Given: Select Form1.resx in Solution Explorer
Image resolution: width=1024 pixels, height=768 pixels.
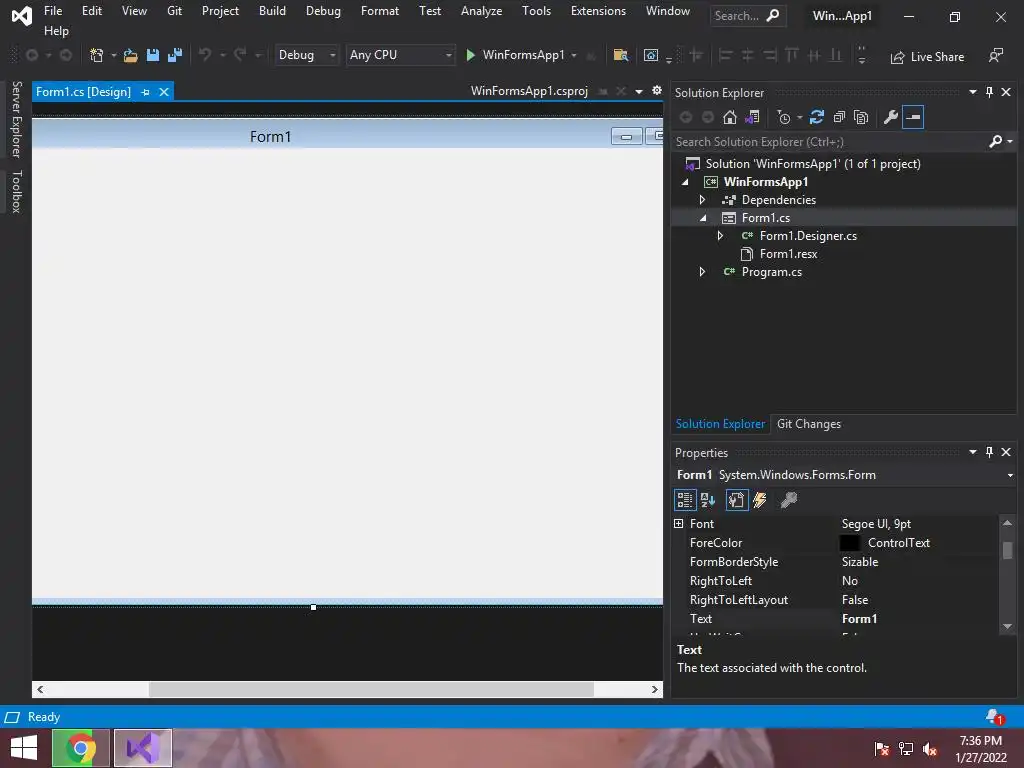Looking at the screenshot, I should pos(788,254).
